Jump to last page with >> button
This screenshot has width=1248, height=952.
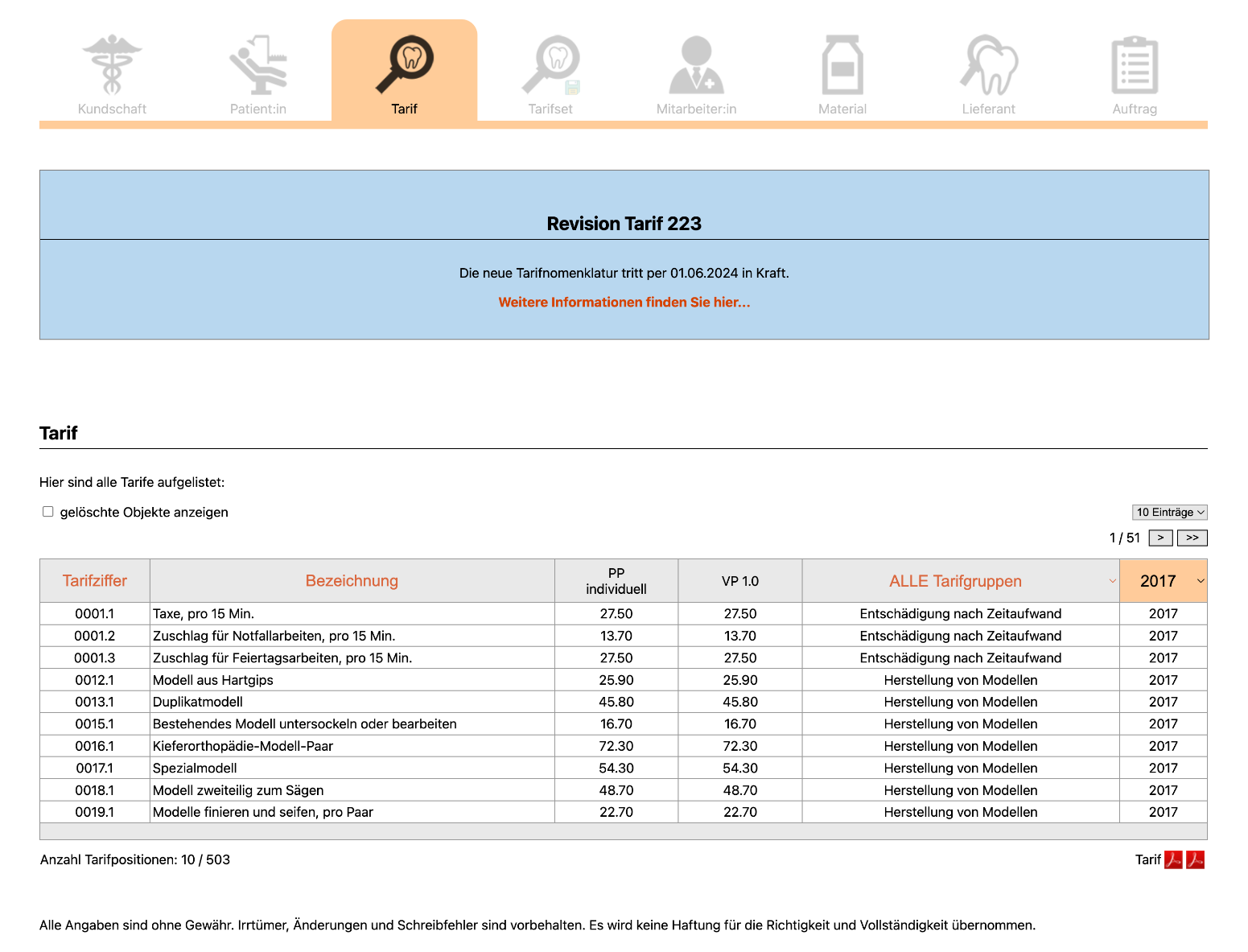[1192, 538]
